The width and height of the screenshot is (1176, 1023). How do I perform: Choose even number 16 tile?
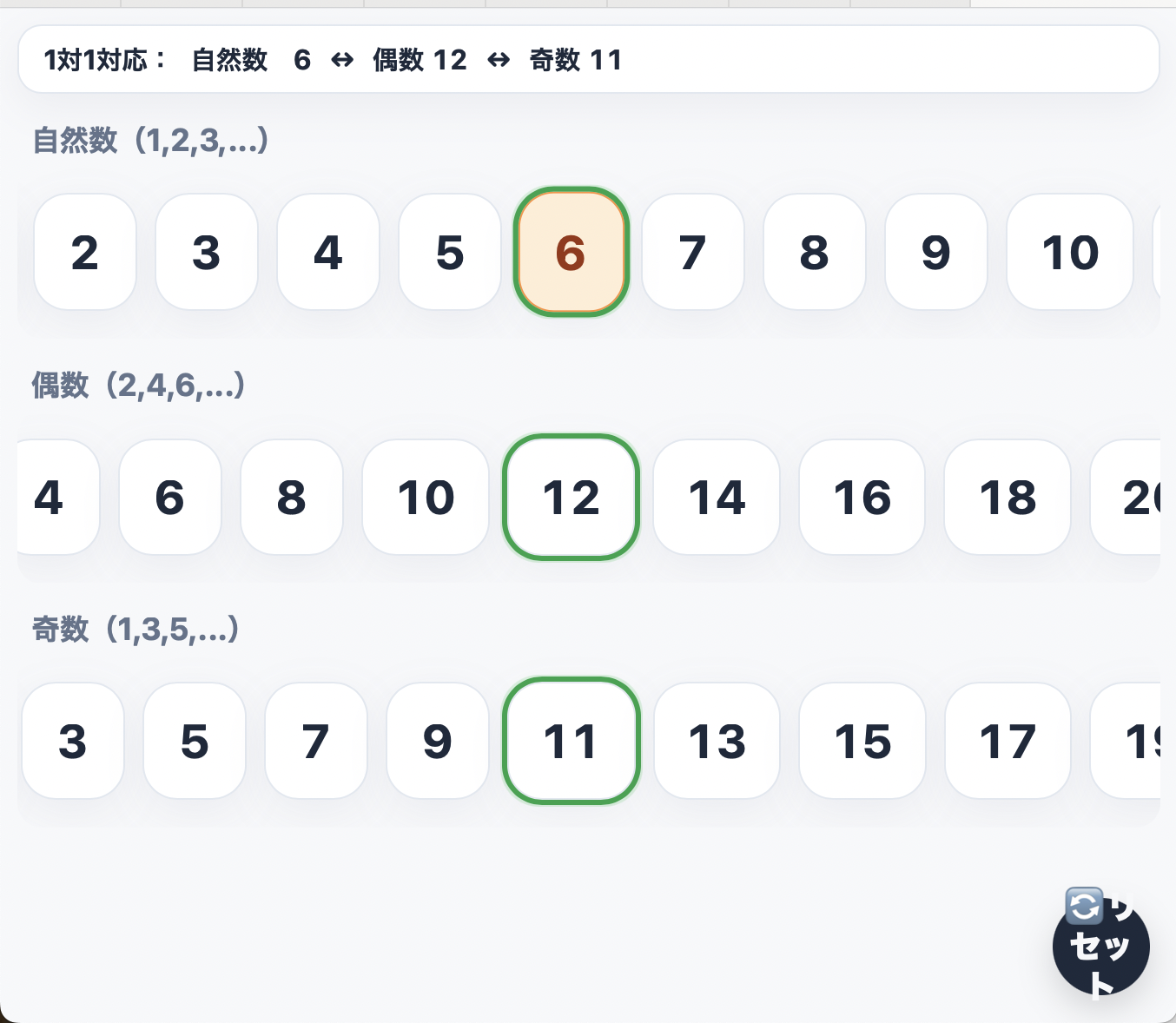point(862,498)
